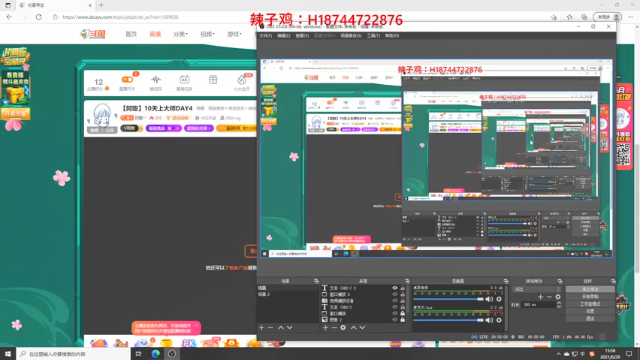Open OBS scene collection (S) menu
The width and height of the screenshot is (640, 360).
(x=351, y=36)
